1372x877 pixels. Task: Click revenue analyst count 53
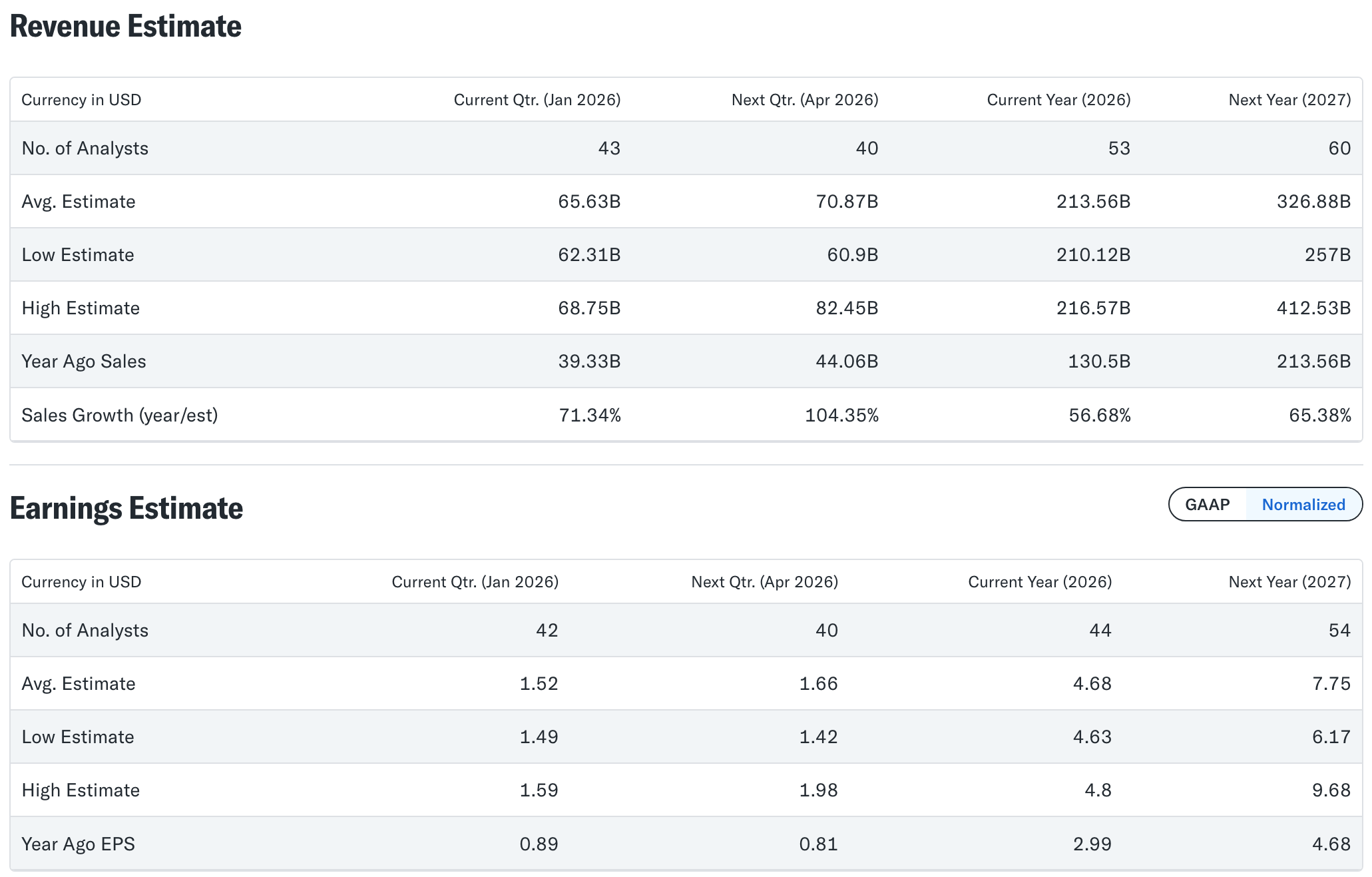(1119, 148)
